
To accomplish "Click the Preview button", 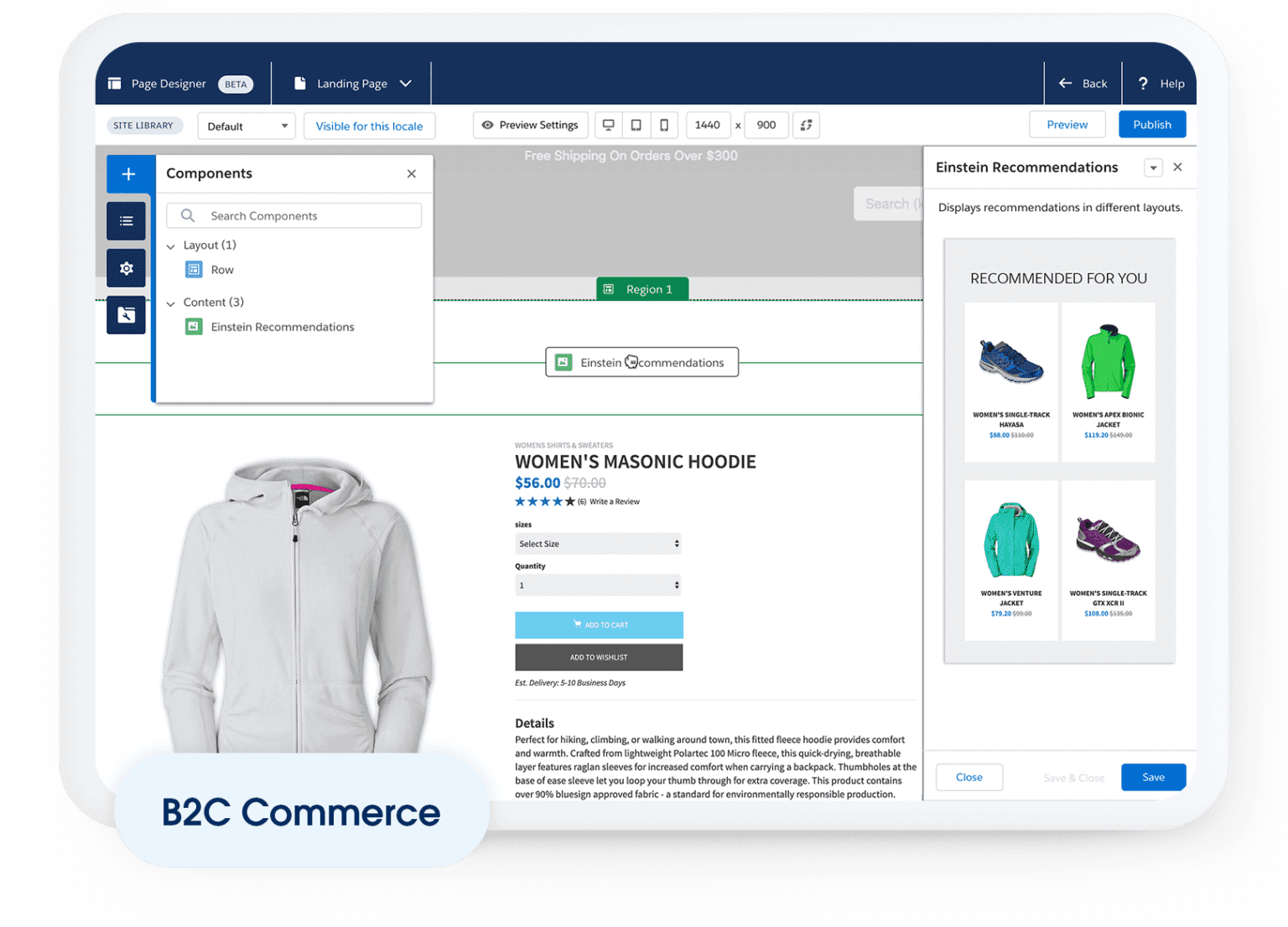I will click(x=1067, y=124).
